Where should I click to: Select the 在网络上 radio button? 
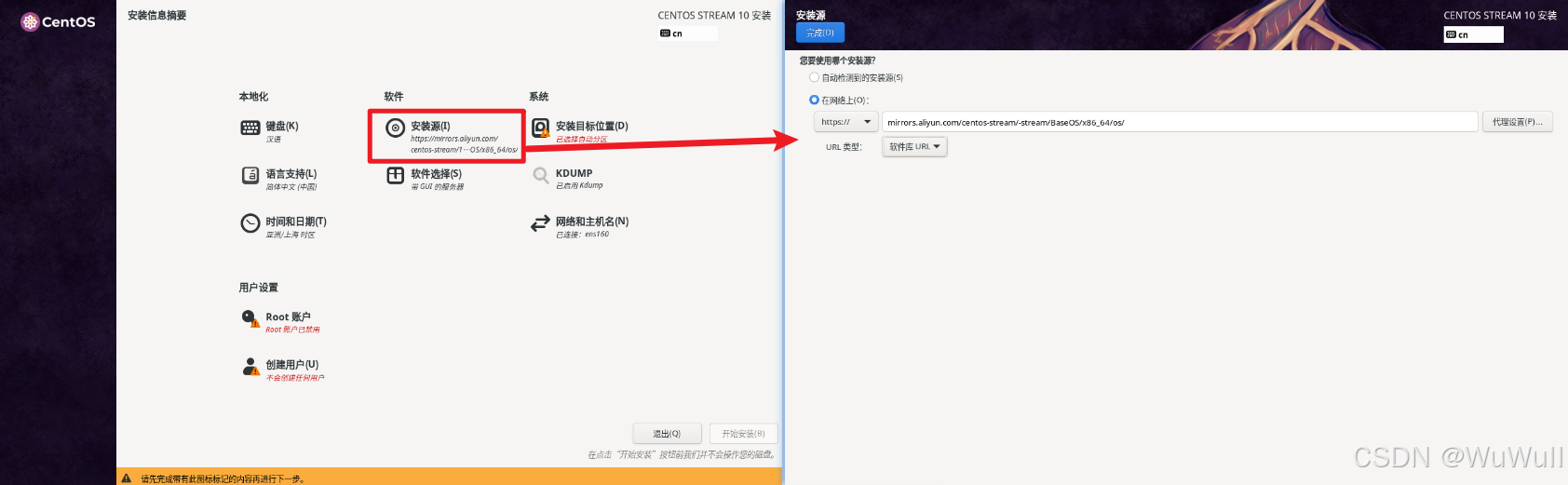tap(814, 100)
